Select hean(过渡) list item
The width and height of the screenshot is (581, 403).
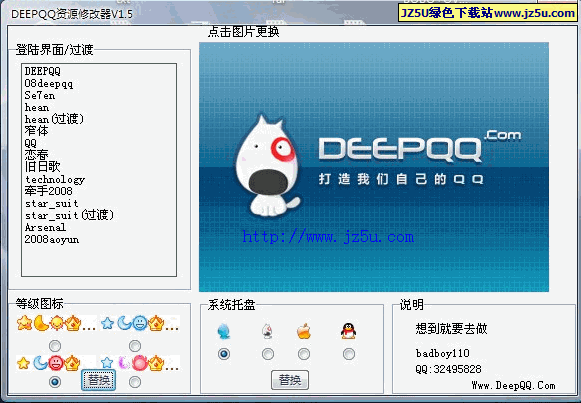tap(54, 119)
